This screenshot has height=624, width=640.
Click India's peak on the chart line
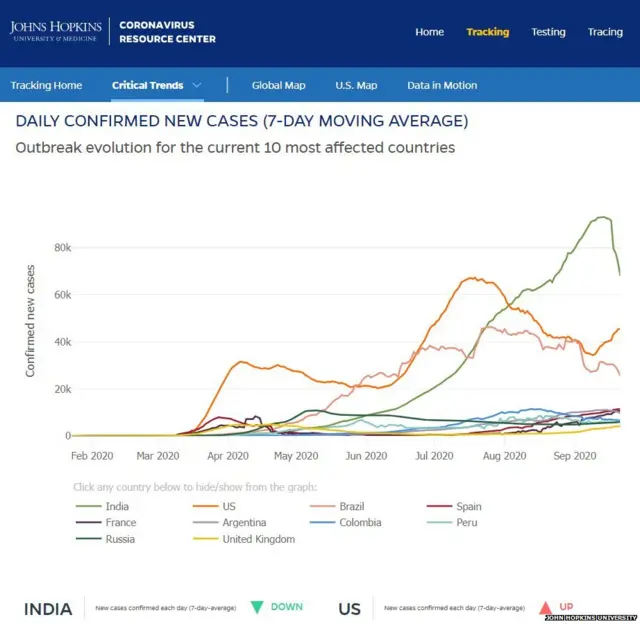click(x=602, y=217)
